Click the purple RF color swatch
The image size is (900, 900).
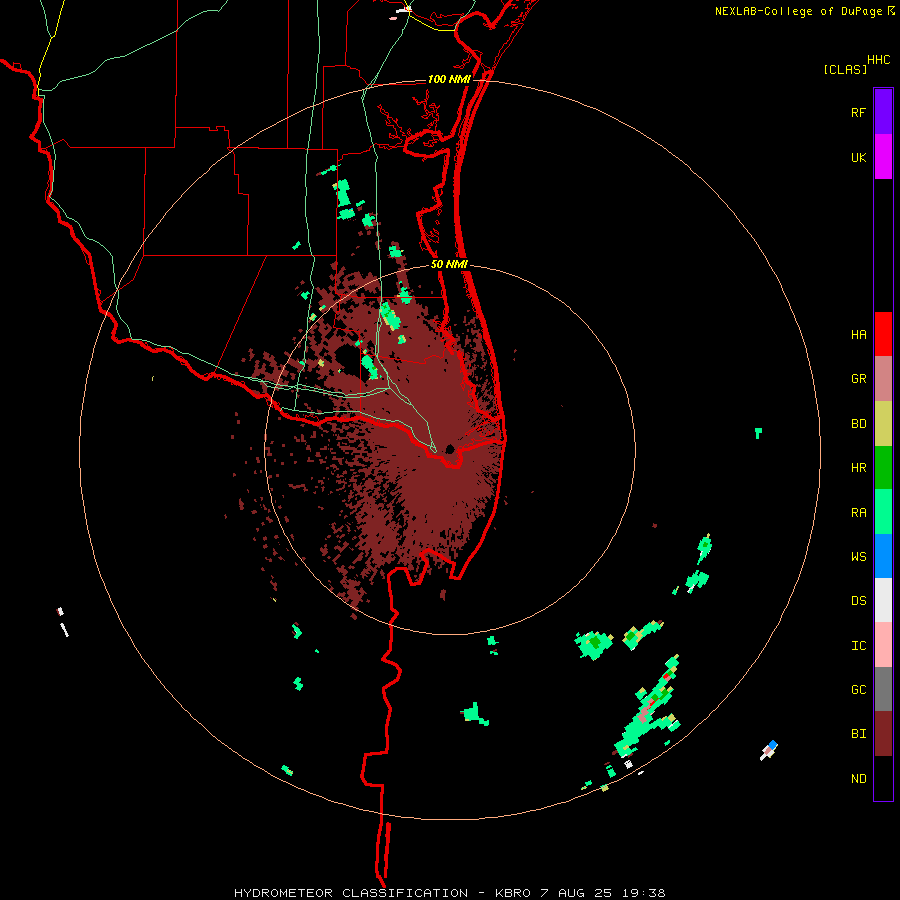pyautogui.click(x=883, y=112)
